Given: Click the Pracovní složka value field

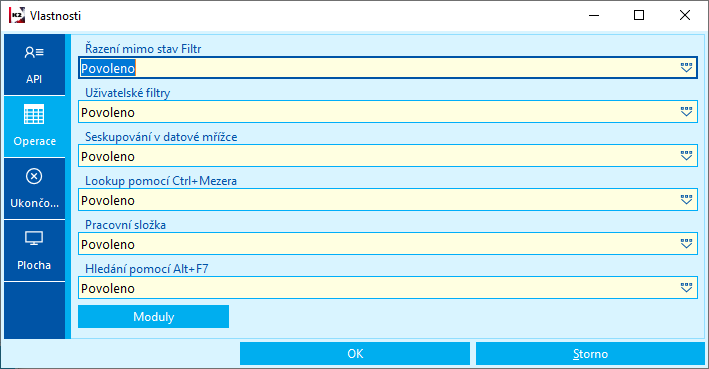Looking at the screenshot, I should [388, 244].
